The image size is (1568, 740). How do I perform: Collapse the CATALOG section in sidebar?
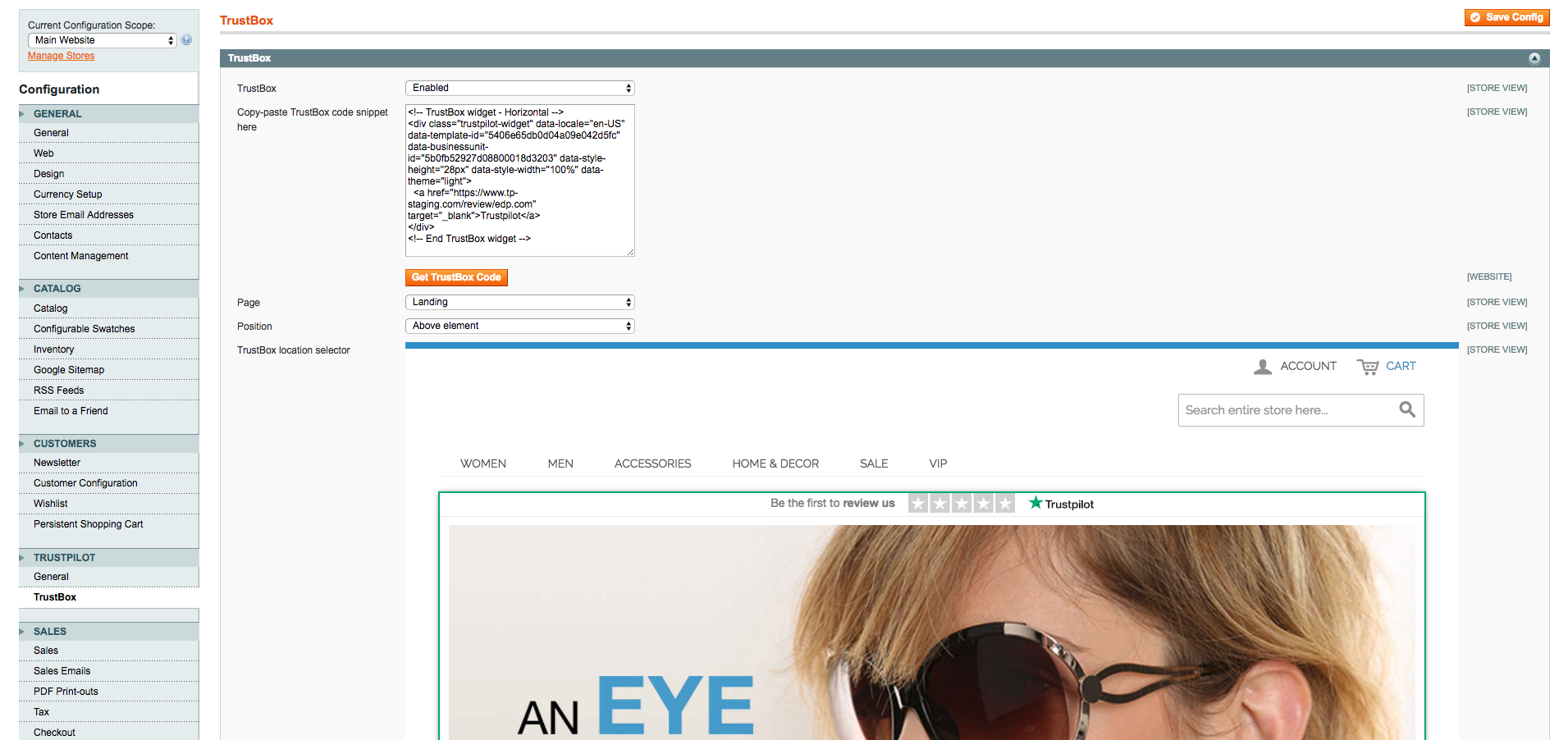pos(22,289)
